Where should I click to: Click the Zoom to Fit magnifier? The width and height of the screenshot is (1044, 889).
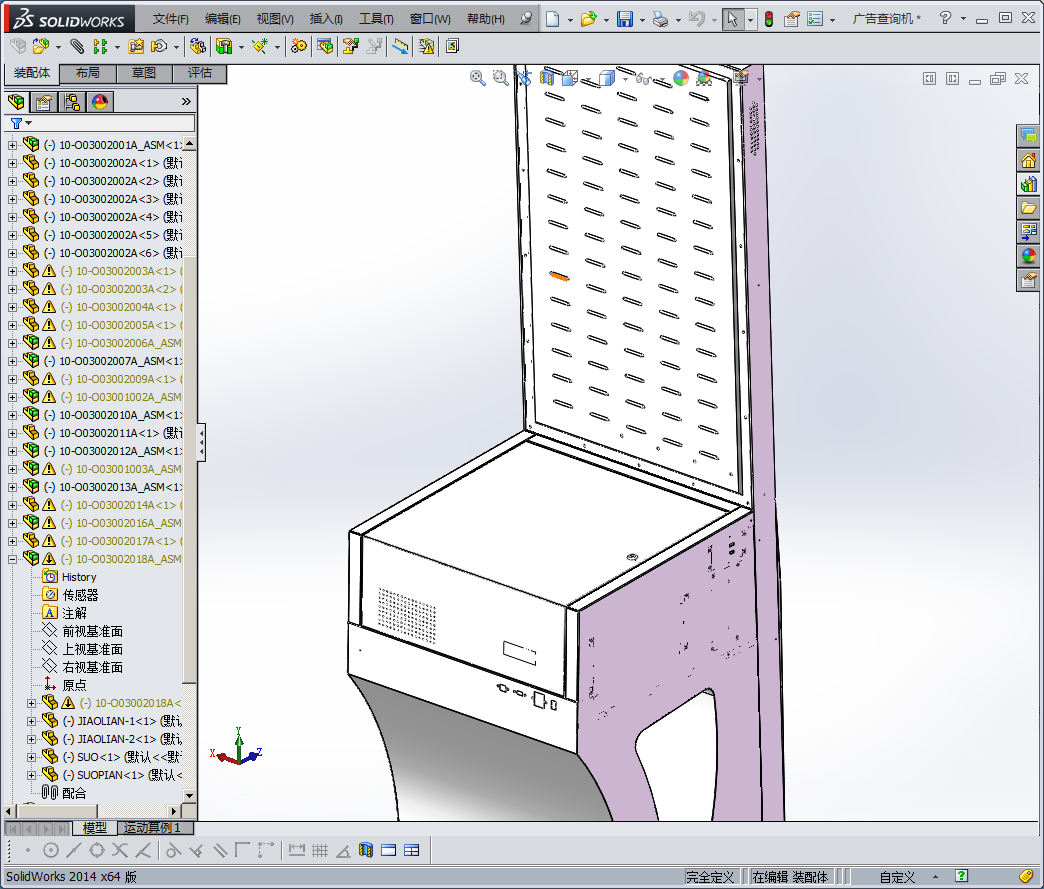[x=477, y=78]
